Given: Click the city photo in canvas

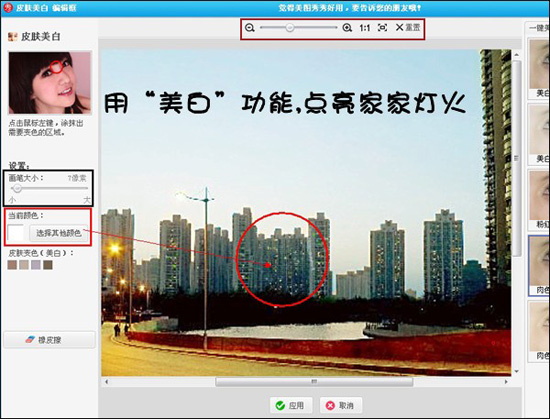Looking at the screenshot, I should tap(306, 212).
